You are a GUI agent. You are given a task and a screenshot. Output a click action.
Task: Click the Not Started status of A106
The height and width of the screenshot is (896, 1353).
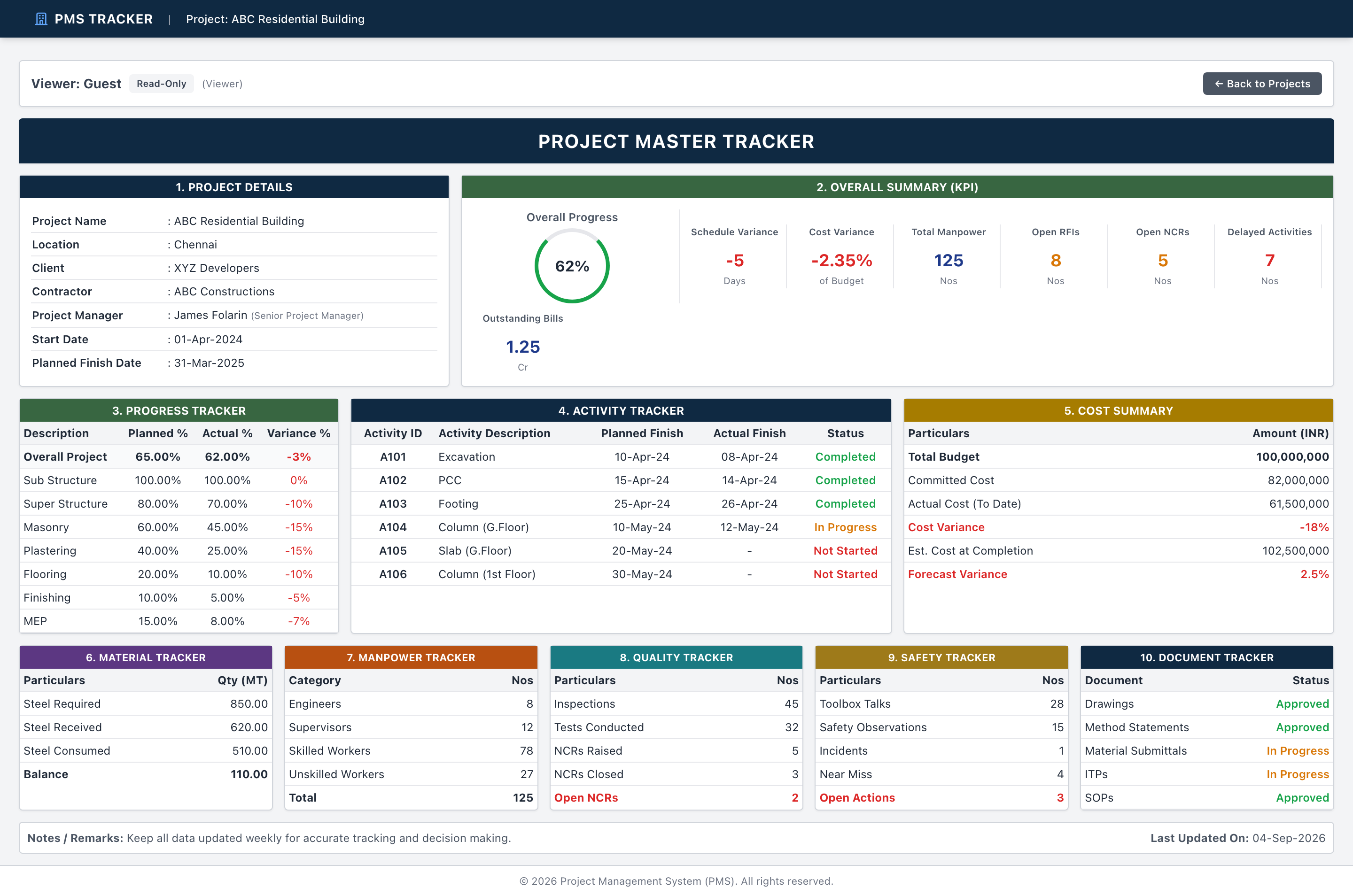pyautogui.click(x=845, y=574)
